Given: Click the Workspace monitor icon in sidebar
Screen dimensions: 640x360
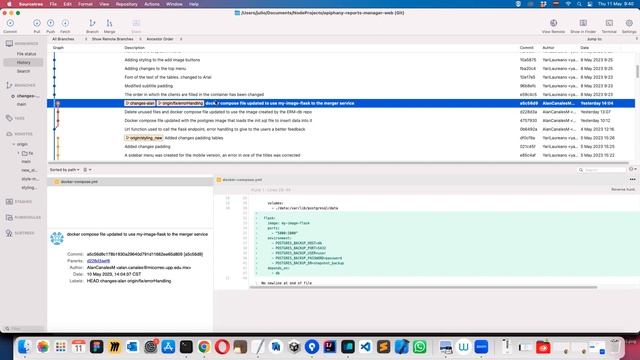Looking at the screenshot, I should [9, 43].
